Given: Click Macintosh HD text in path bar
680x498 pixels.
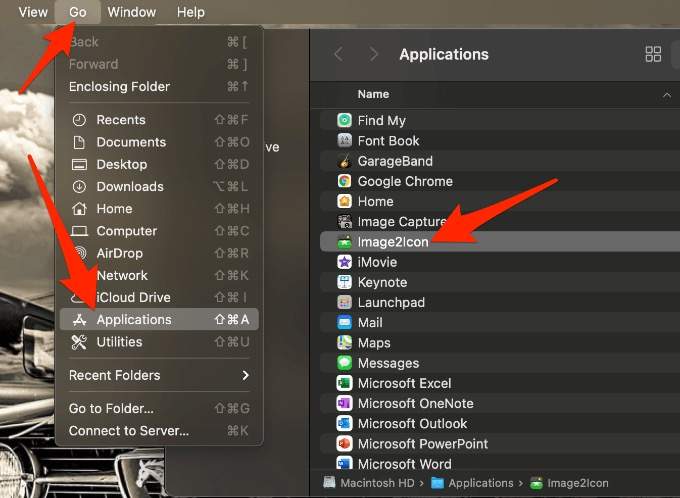Looking at the screenshot, I should 377,483.
